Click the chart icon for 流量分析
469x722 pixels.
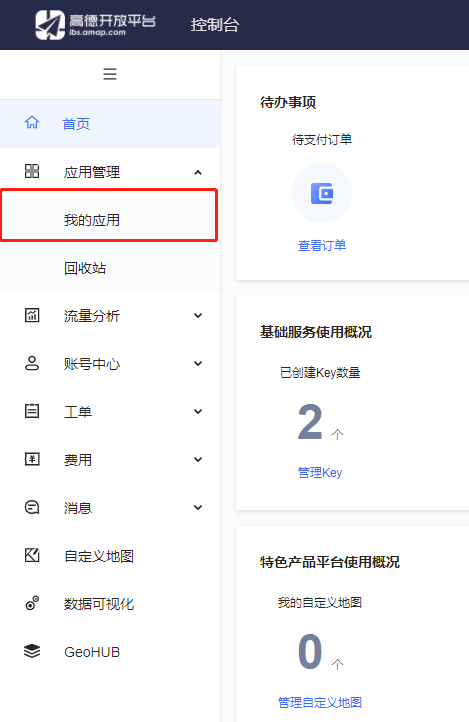[32, 315]
